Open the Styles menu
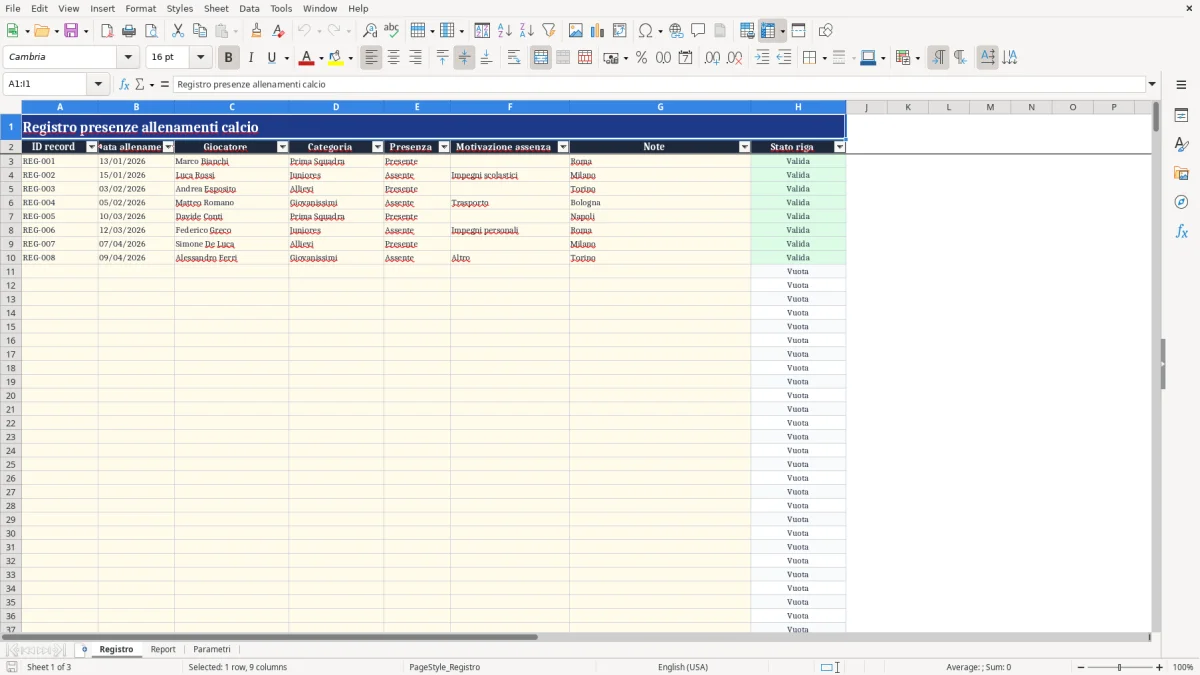Image resolution: width=1200 pixels, height=675 pixels. (x=180, y=8)
